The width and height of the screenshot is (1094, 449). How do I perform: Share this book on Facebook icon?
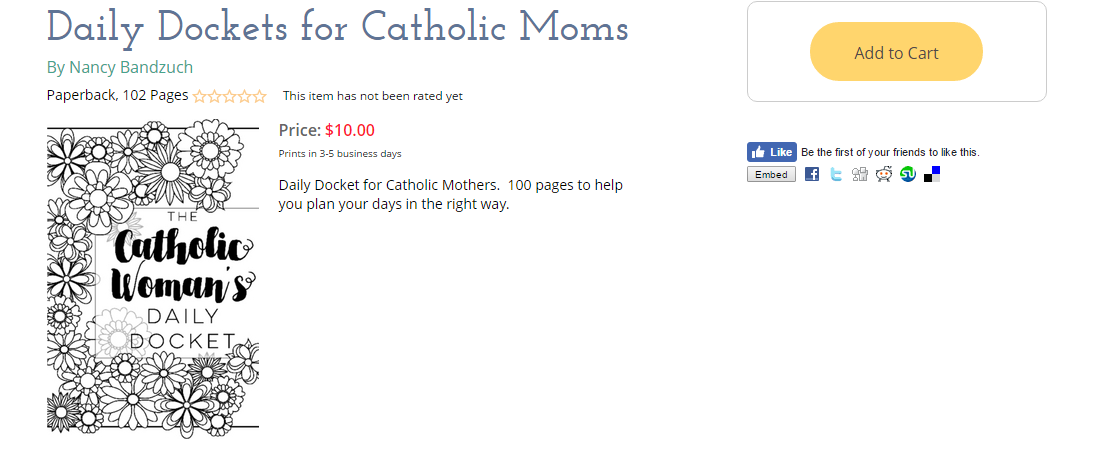pyautogui.click(x=812, y=174)
